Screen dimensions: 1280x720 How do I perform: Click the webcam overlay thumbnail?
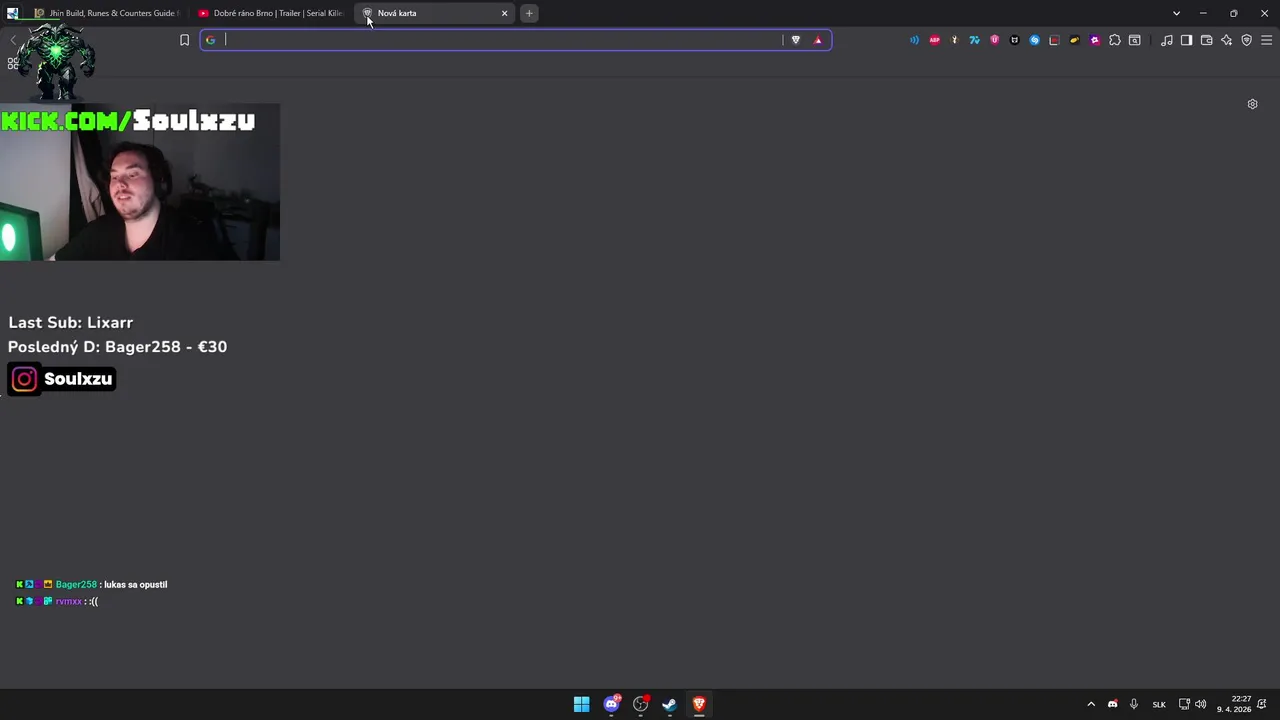[x=140, y=181]
